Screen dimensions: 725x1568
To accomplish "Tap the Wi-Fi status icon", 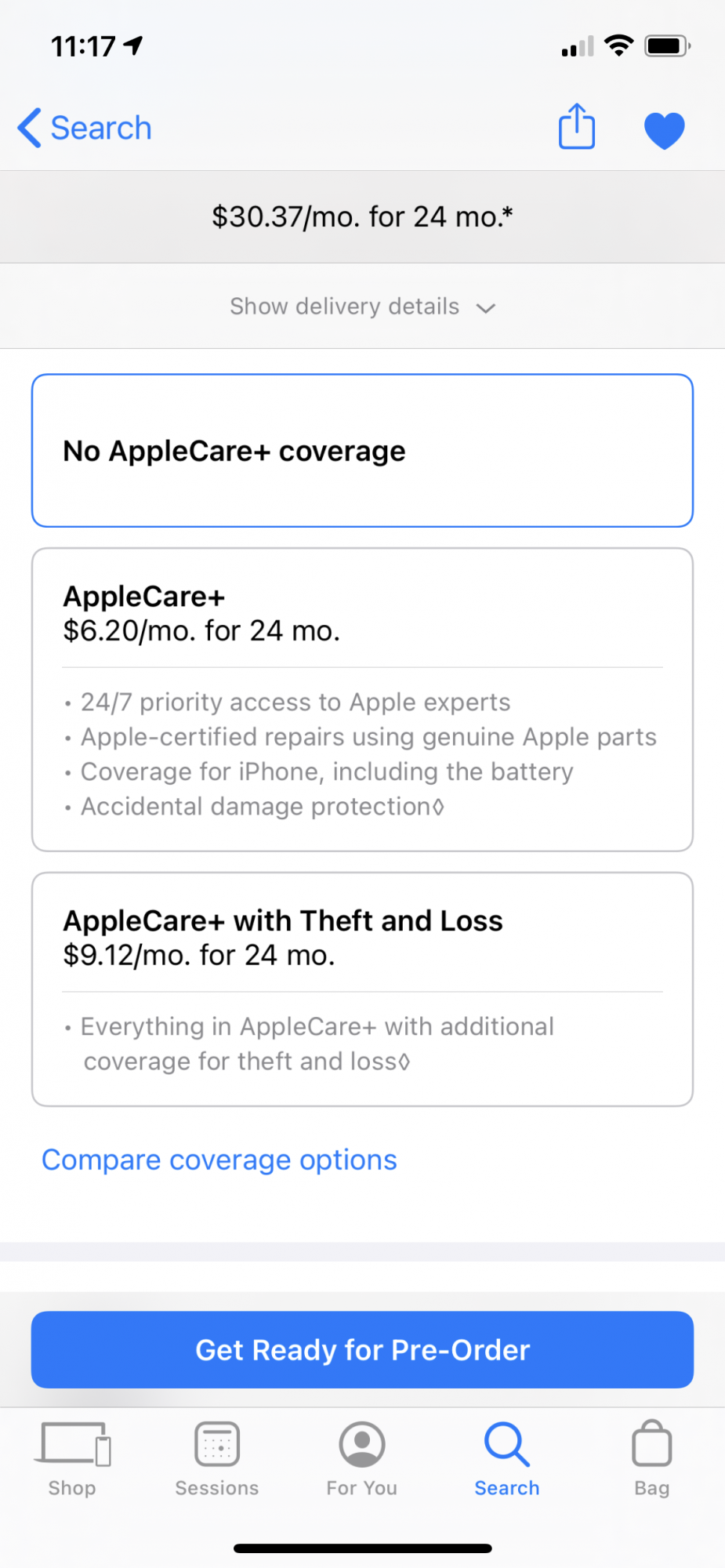I will coord(619,45).
